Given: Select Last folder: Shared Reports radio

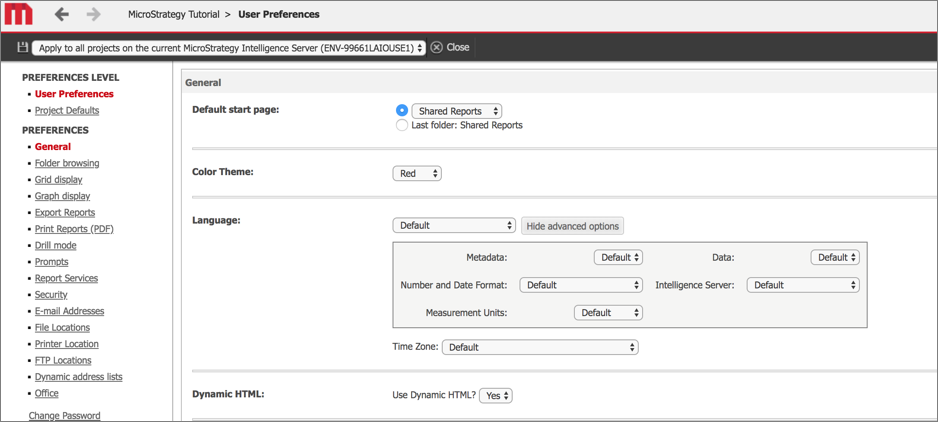Looking at the screenshot, I should pos(402,125).
